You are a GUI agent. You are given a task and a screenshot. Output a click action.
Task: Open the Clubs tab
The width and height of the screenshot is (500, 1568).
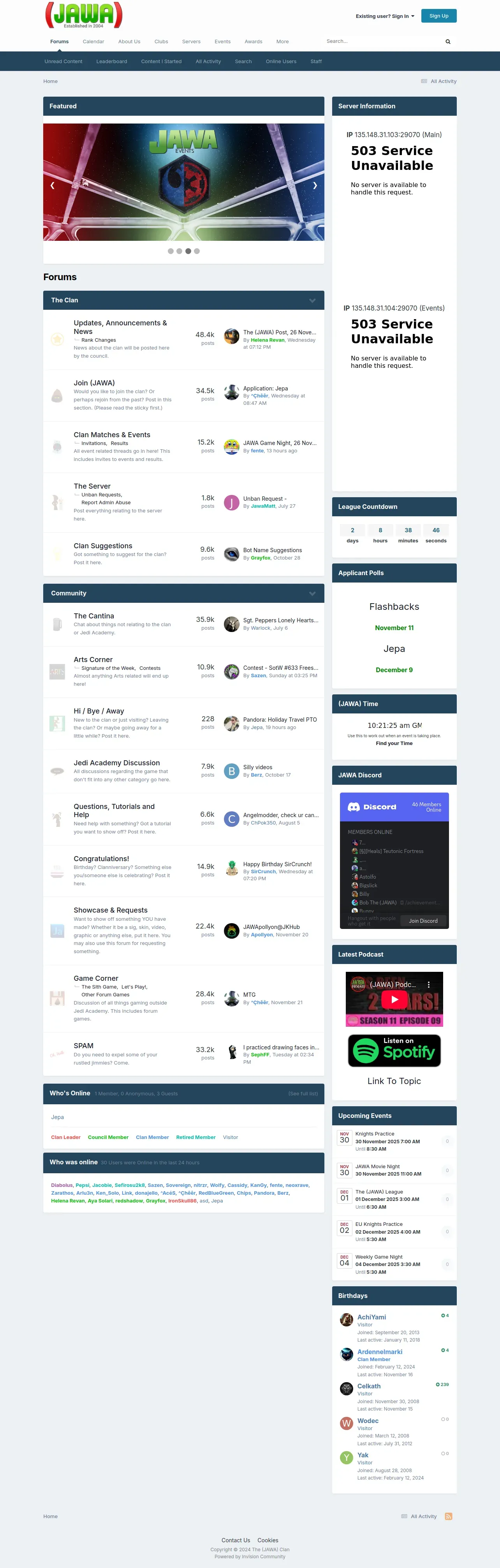click(161, 42)
